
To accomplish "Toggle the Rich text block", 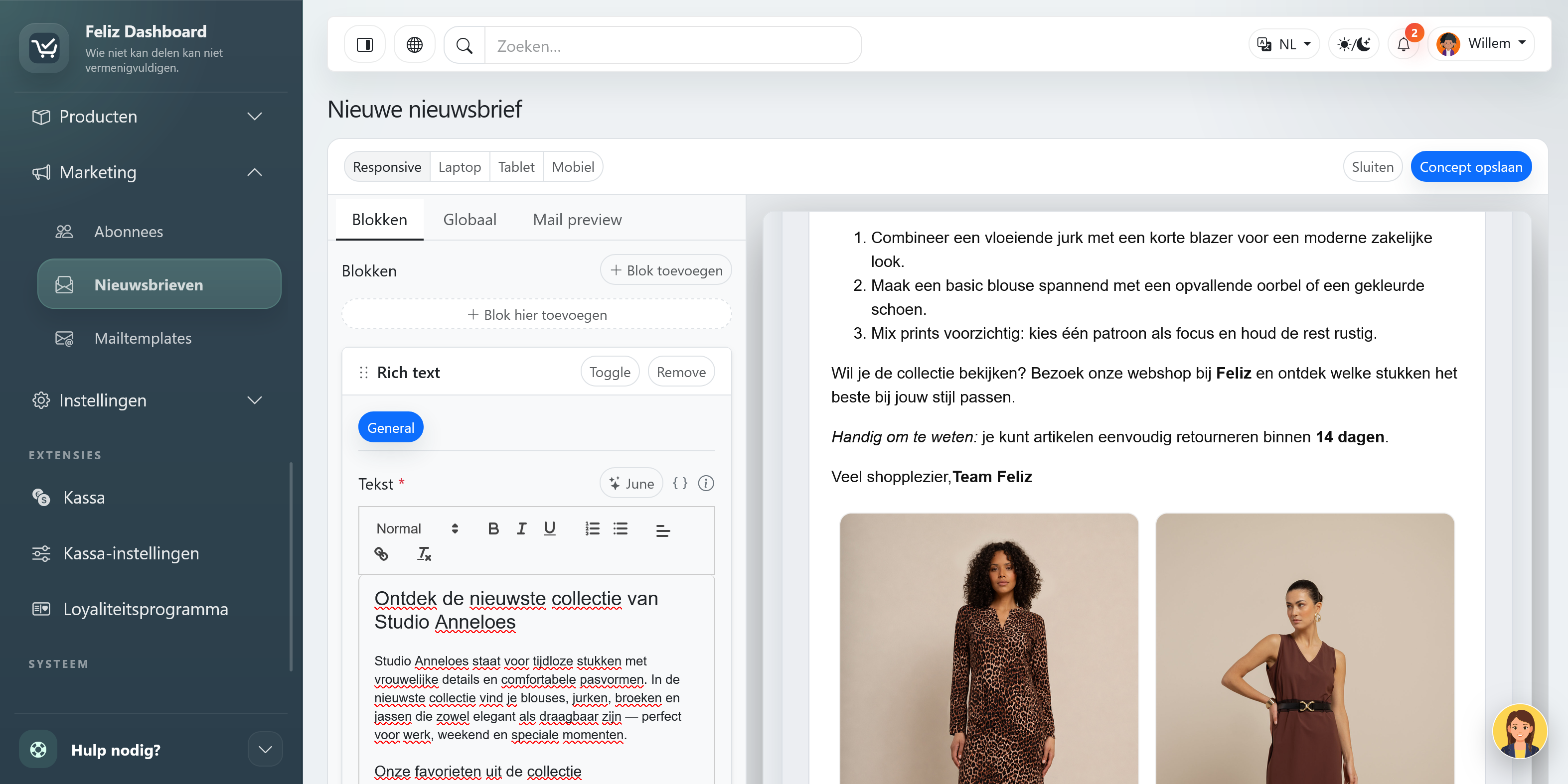I will pos(610,372).
